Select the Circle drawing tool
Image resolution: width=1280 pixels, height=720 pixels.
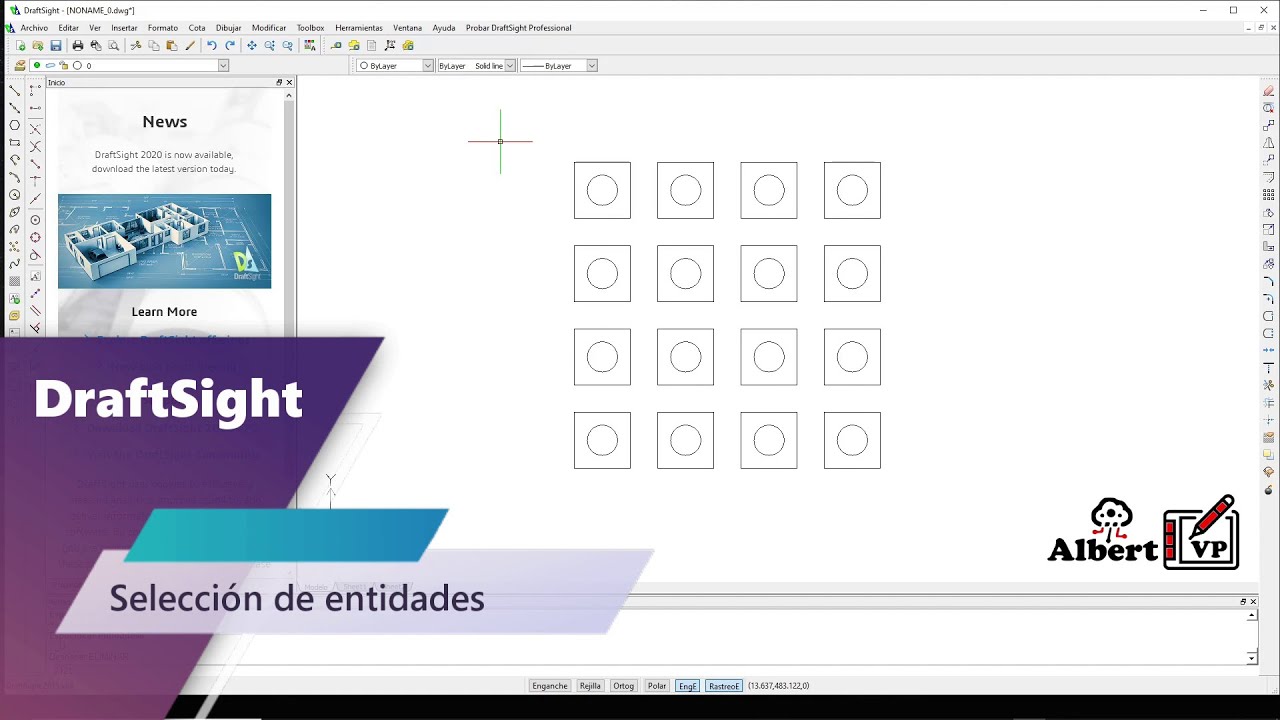(x=14, y=195)
